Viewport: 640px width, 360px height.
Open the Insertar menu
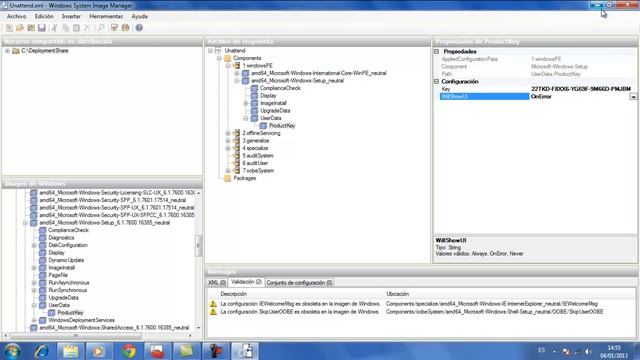pos(71,16)
